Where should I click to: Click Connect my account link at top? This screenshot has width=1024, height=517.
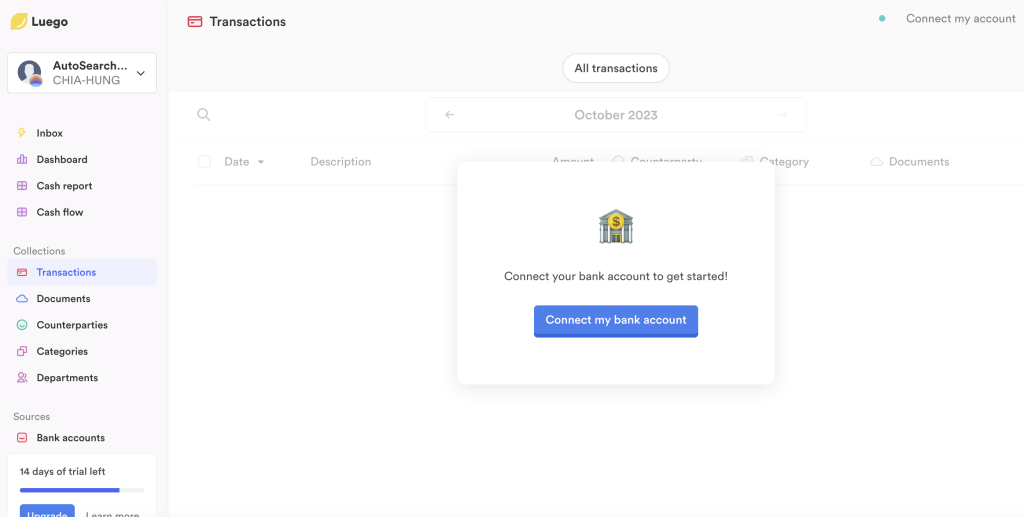pyautogui.click(x=960, y=18)
